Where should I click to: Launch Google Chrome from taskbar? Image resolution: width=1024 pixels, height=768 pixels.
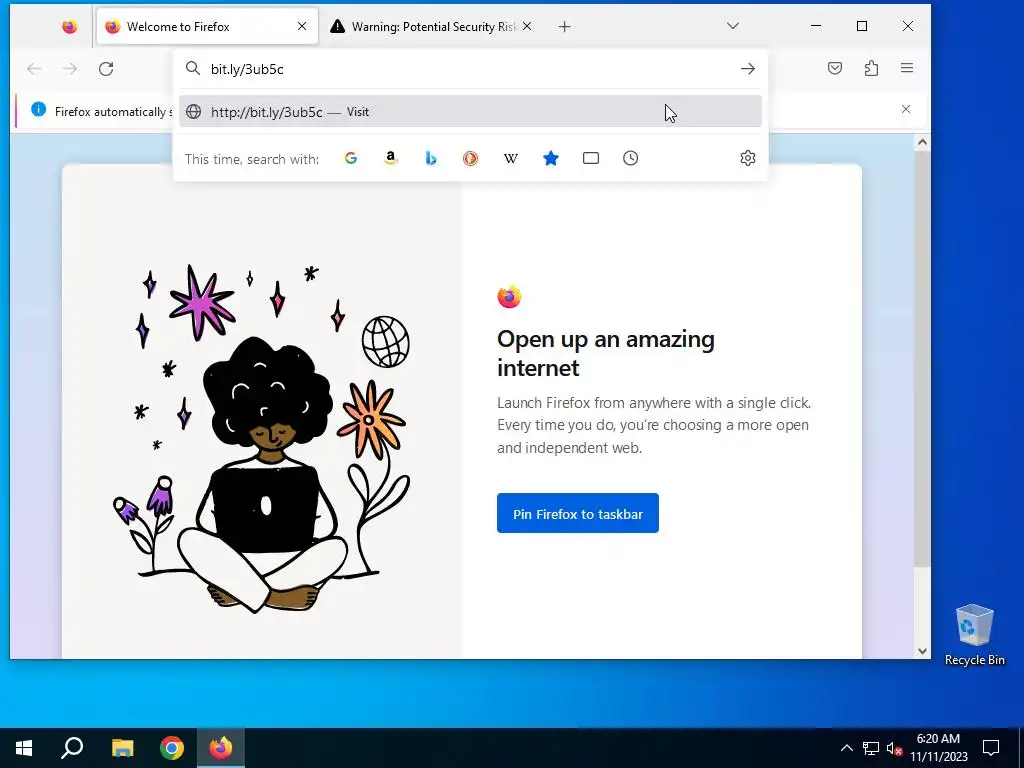coord(172,748)
